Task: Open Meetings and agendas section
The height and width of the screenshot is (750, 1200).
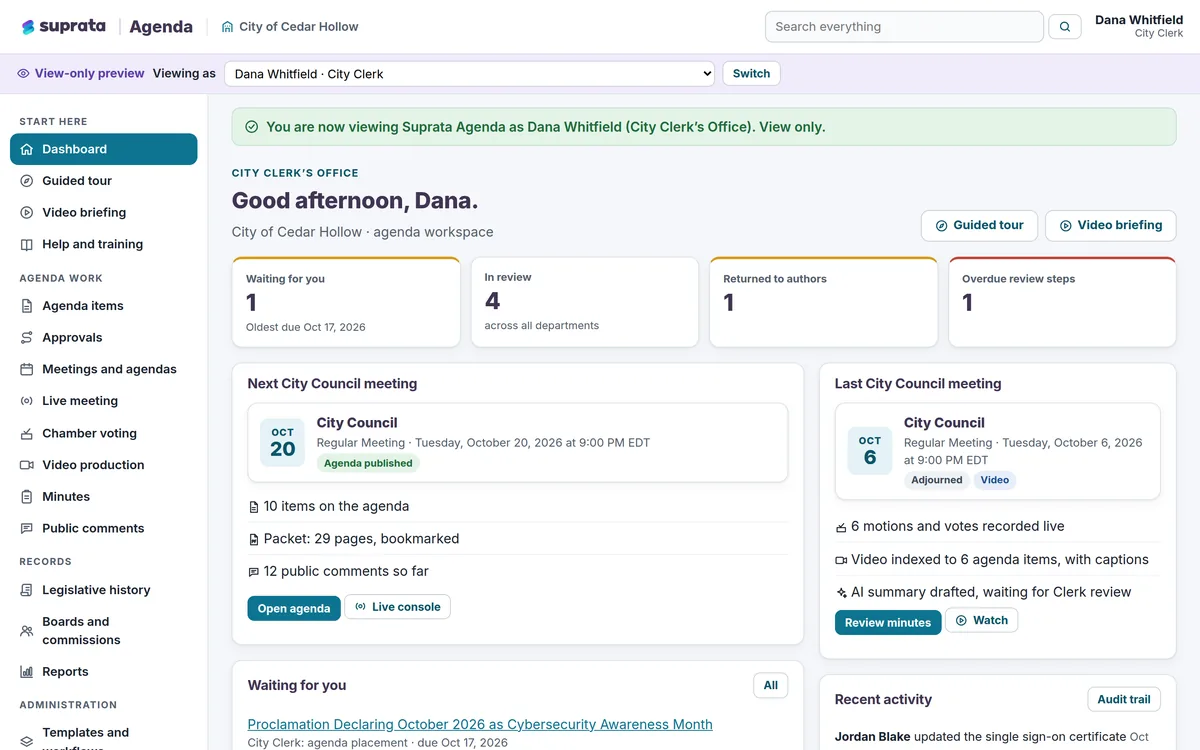Action: click(x=104, y=369)
